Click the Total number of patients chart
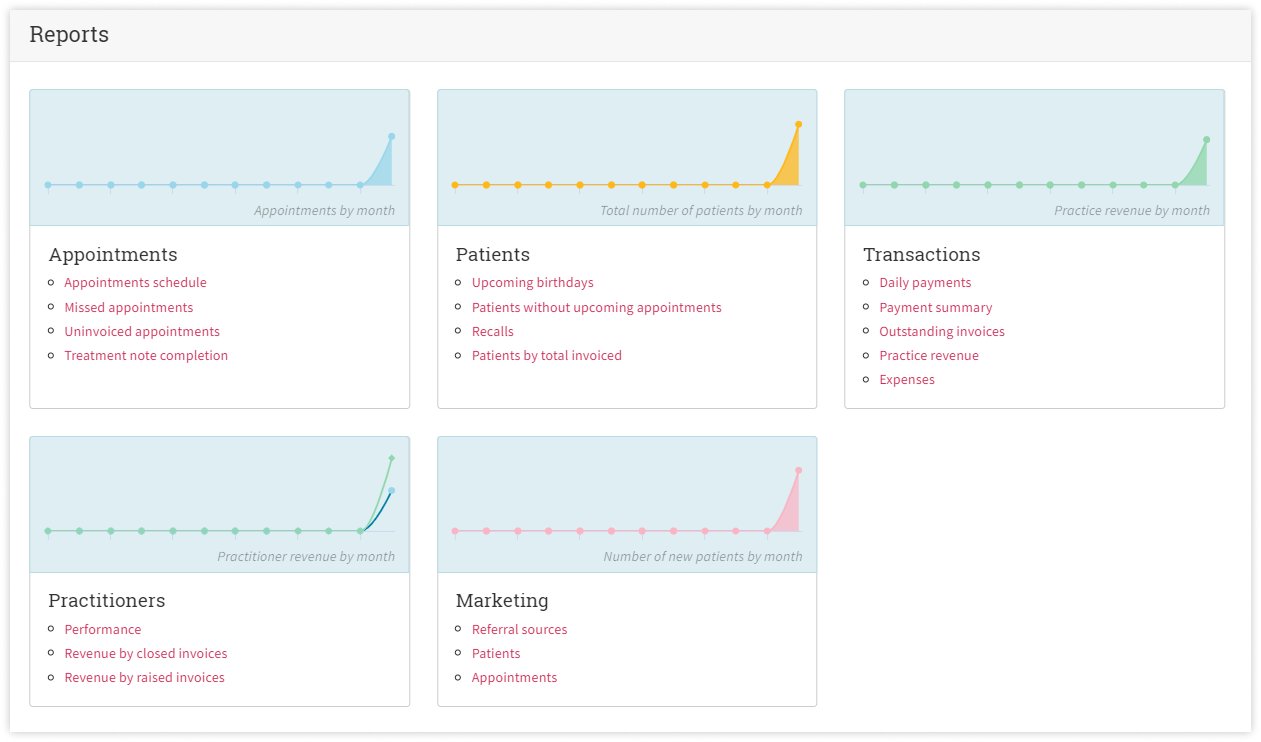The width and height of the screenshot is (1261, 742). [626, 157]
